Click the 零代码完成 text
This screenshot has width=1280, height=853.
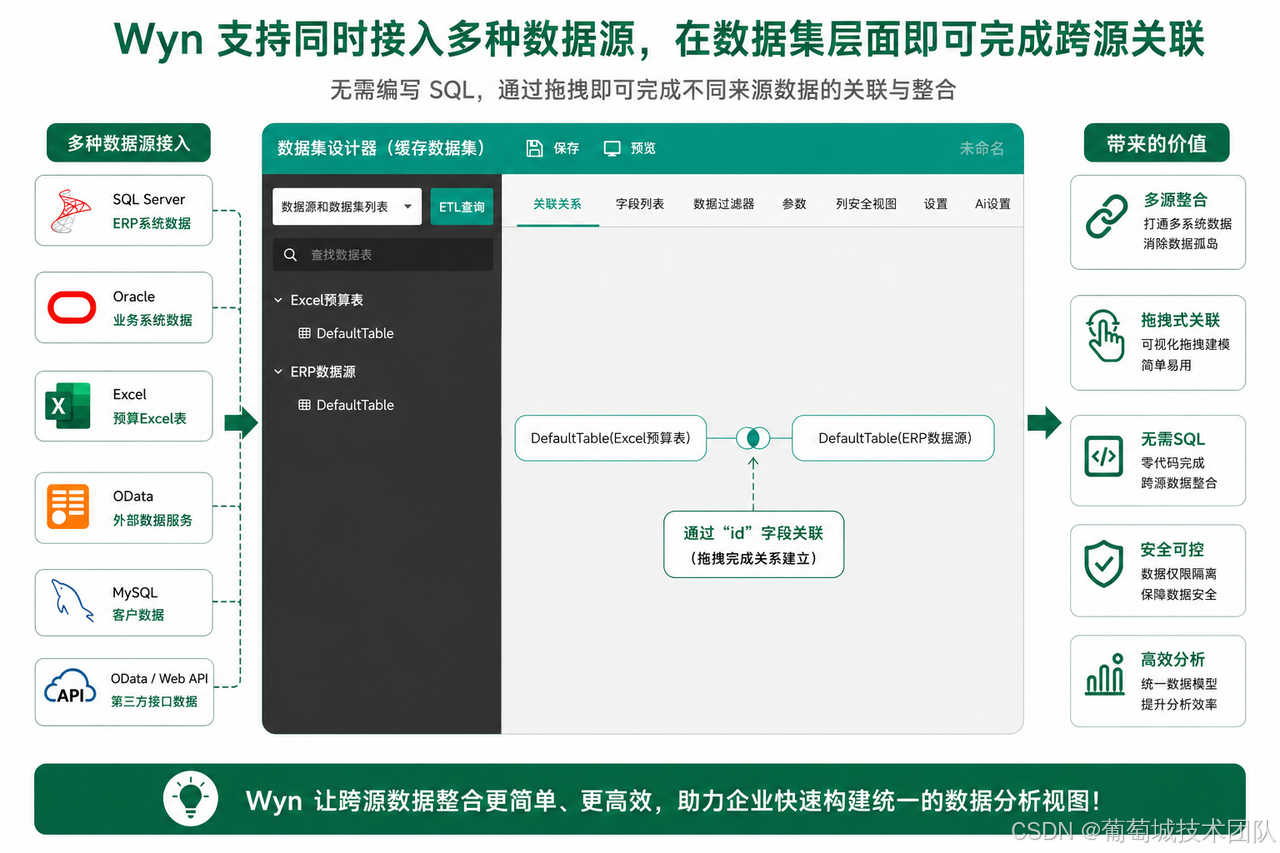(1173, 463)
